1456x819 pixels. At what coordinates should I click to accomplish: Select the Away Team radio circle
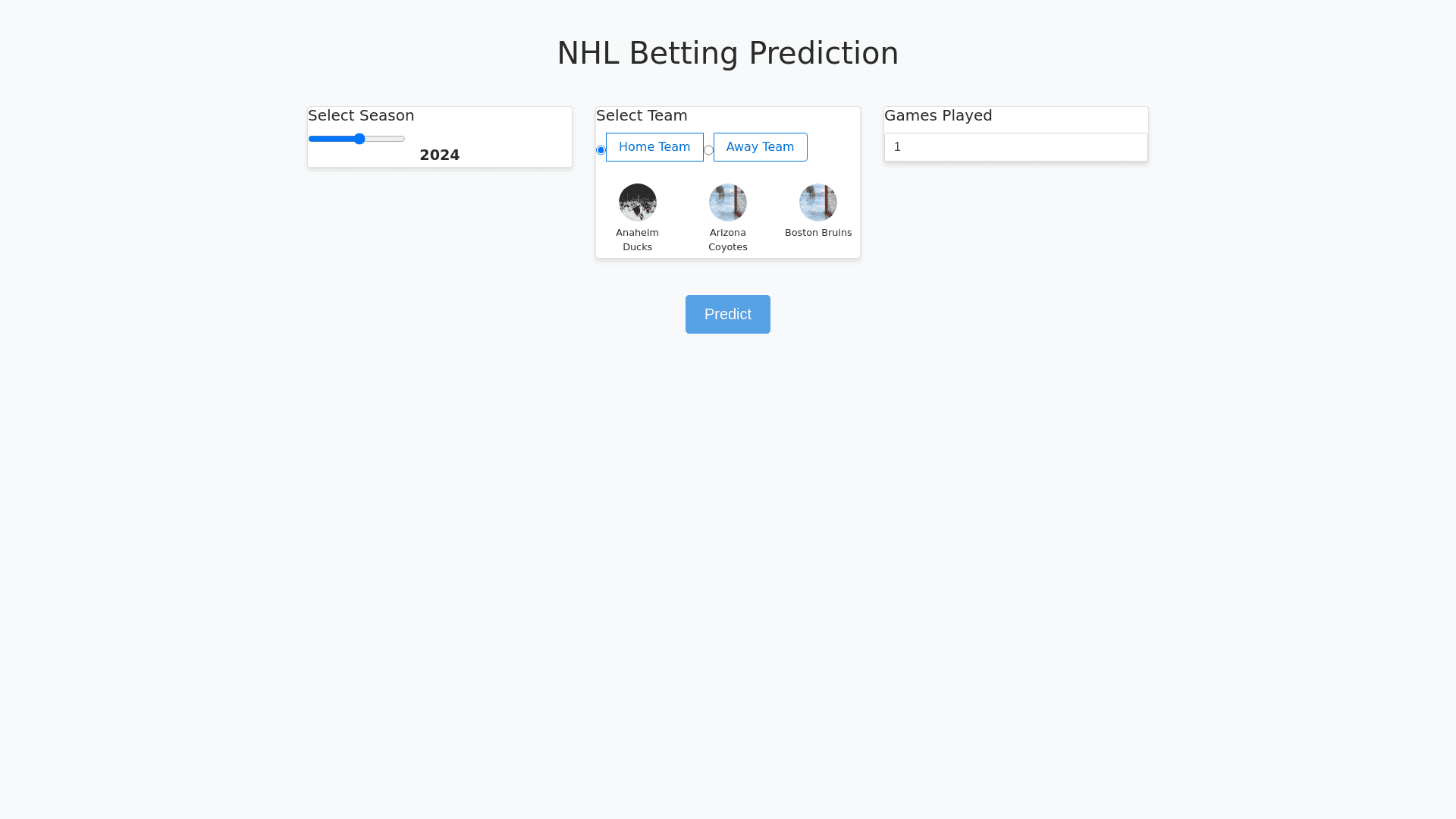point(708,150)
